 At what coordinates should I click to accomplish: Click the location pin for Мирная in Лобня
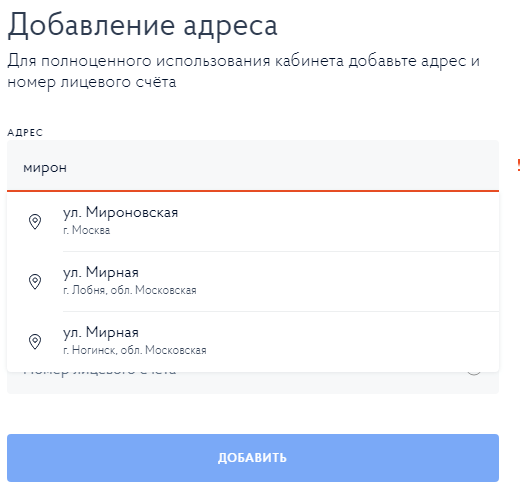coord(35,281)
